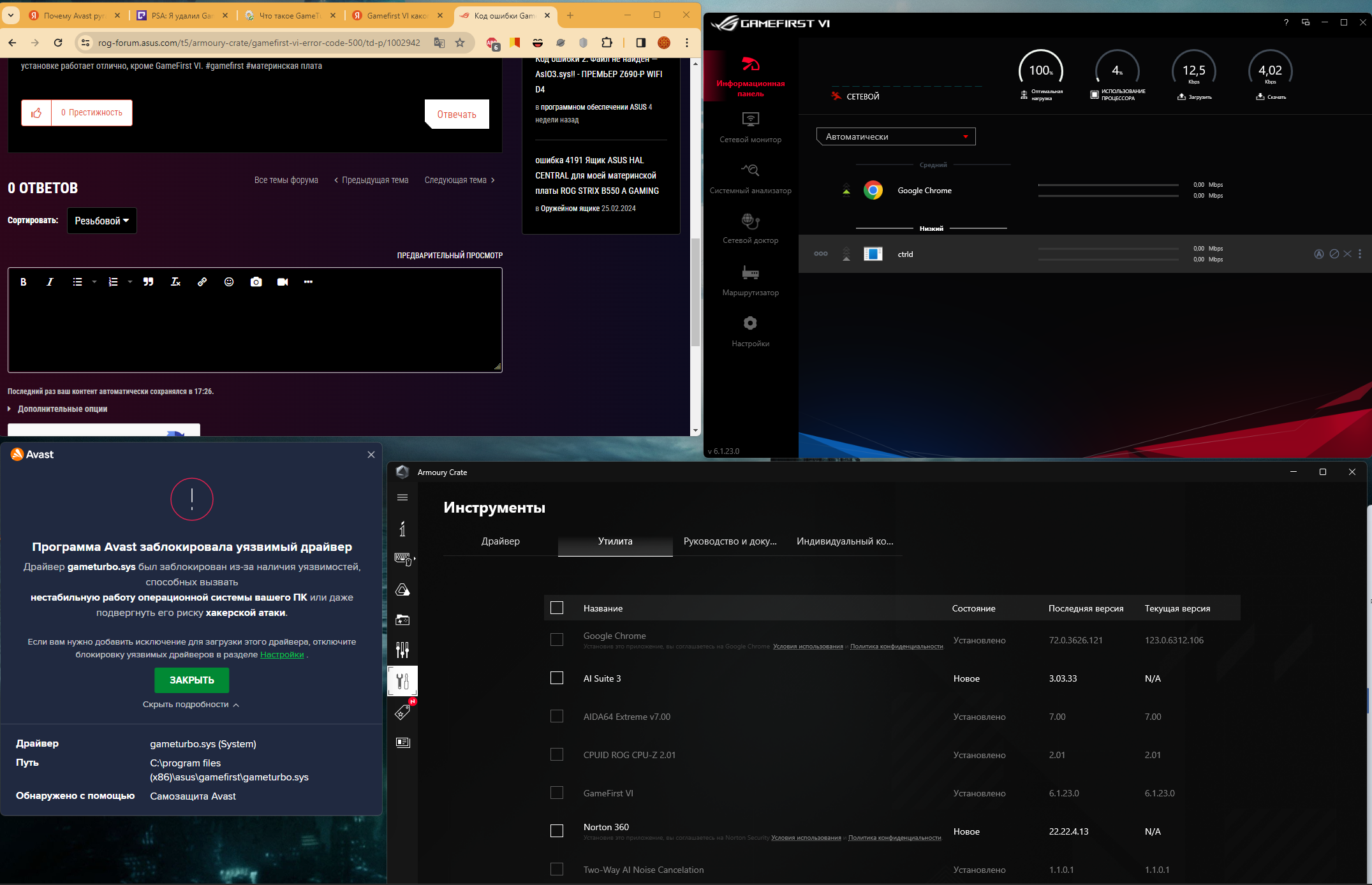The image size is (1372, 885).
Task: Insert photo using camera icon in editor
Action: [x=256, y=282]
